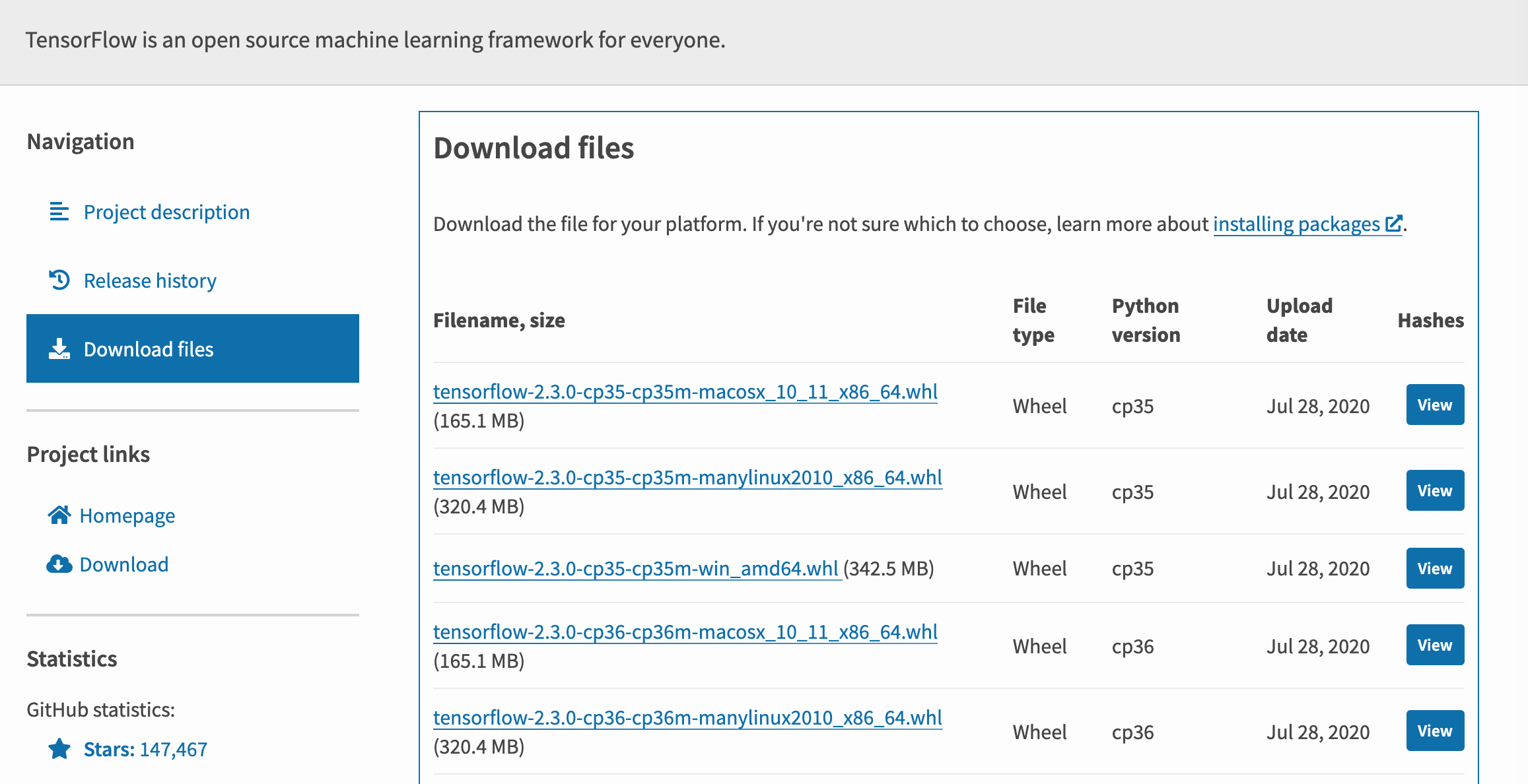Image resolution: width=1528 pixels, height=784 pixels.
Task: Click the 'Filename, size' column header
Action: pos(499,321)
